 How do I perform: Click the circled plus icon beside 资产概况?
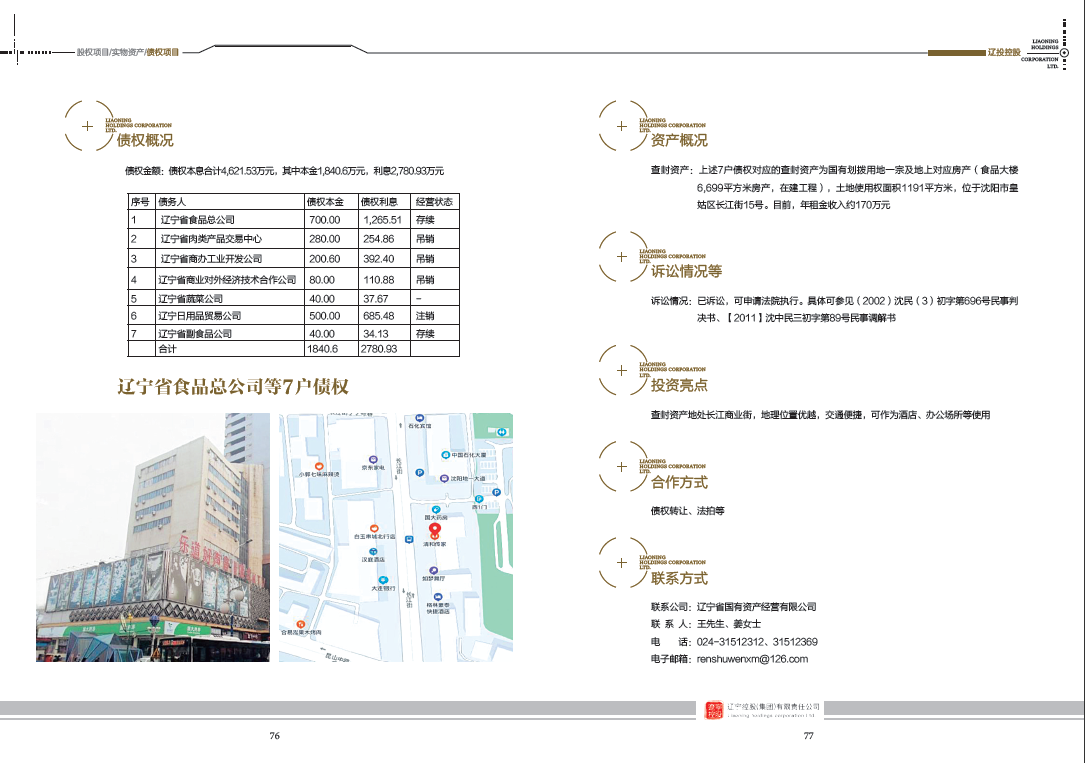click(621, 126)
